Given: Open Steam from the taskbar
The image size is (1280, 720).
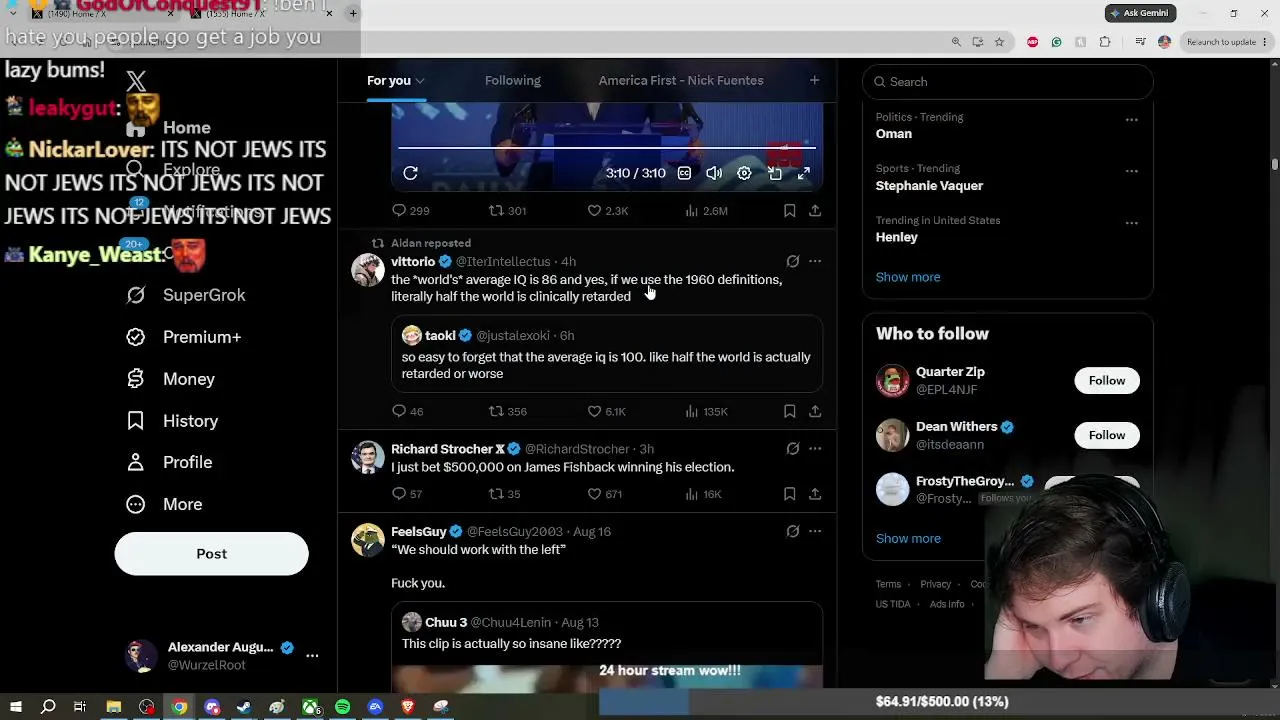Looking at the screenshot, I should [244, 707].
